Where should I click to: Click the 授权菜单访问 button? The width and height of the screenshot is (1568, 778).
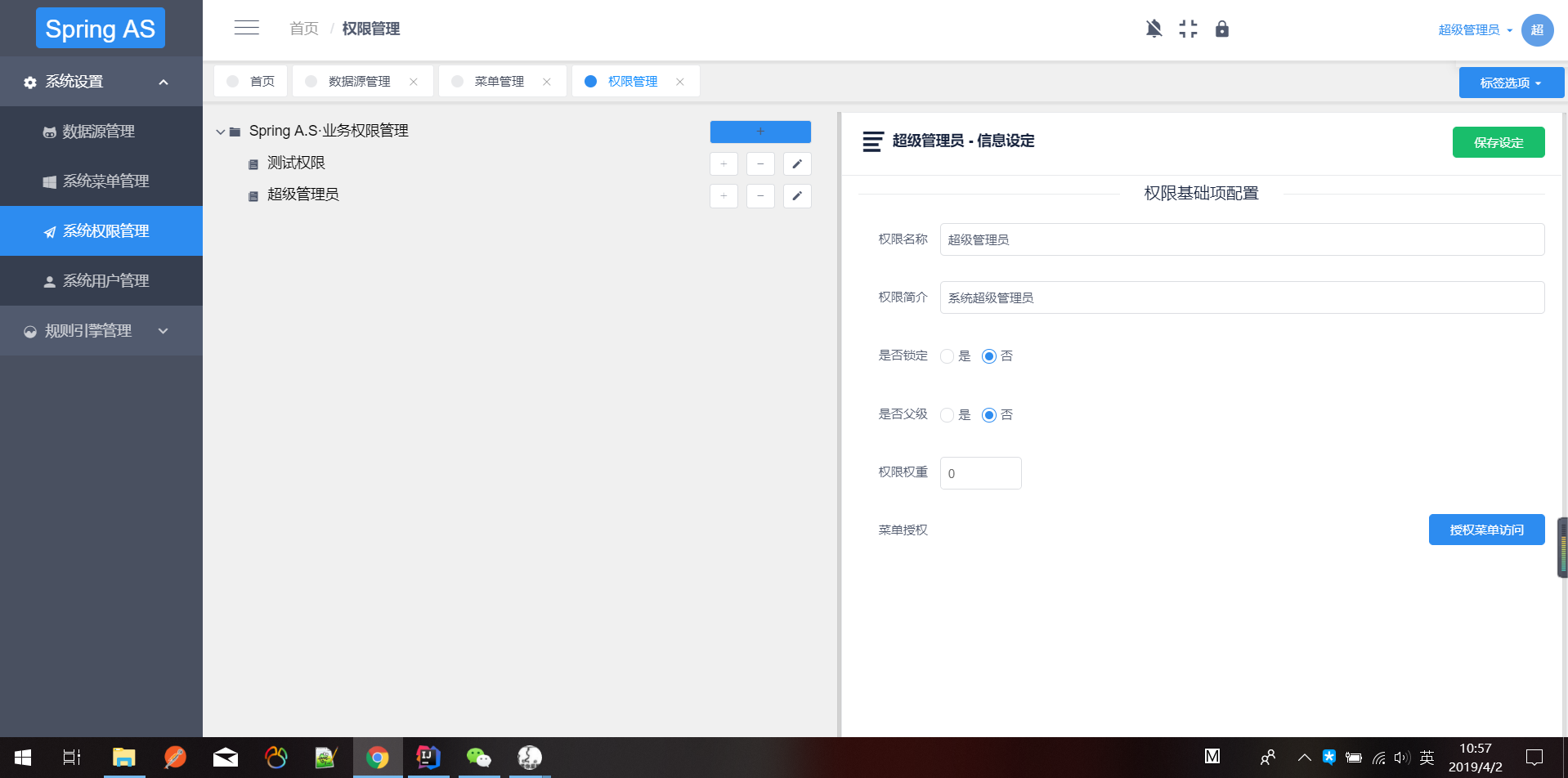point(1486,529)
